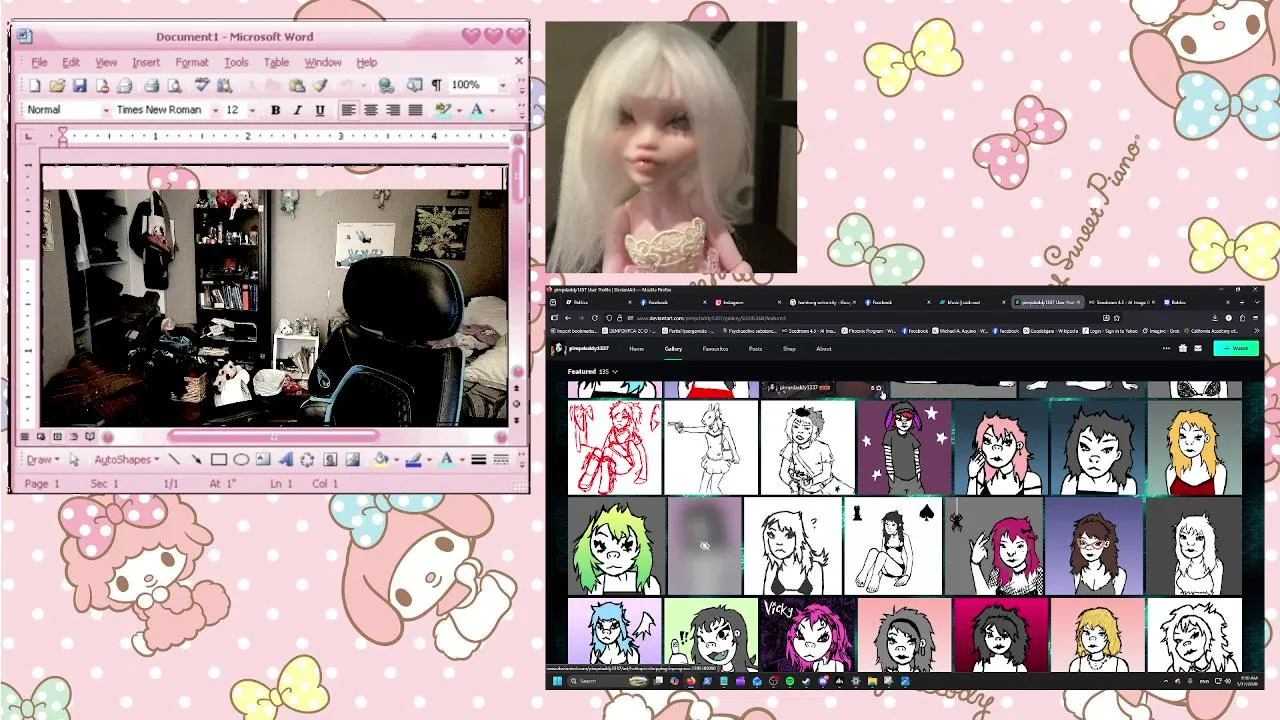Select the Rectangle drawing tool

219,460
